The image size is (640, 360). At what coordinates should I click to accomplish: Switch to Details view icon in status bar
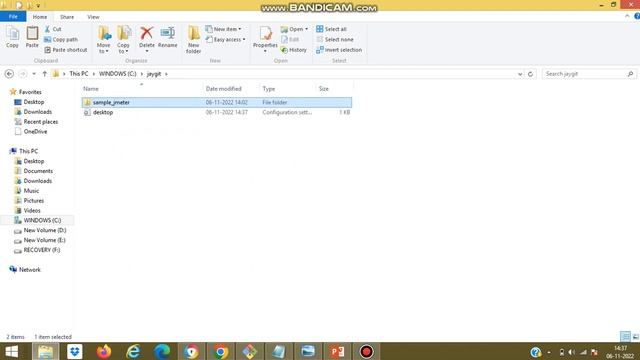625,337
